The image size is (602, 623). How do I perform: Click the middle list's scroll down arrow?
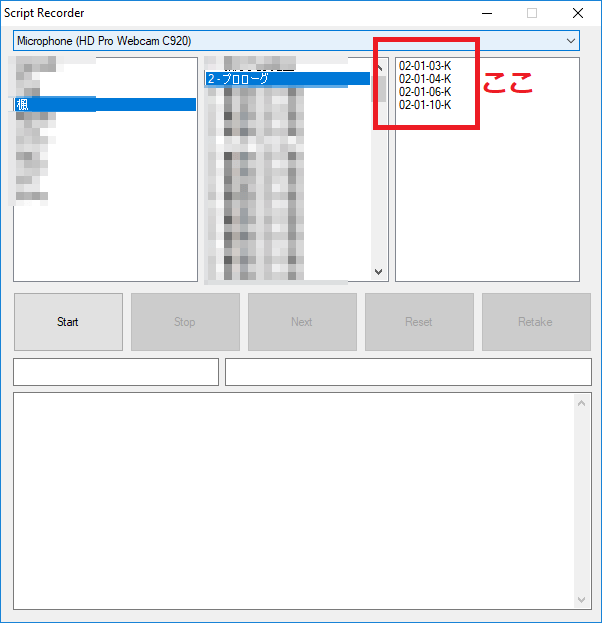pyautogui.click(x=379, y=272)
